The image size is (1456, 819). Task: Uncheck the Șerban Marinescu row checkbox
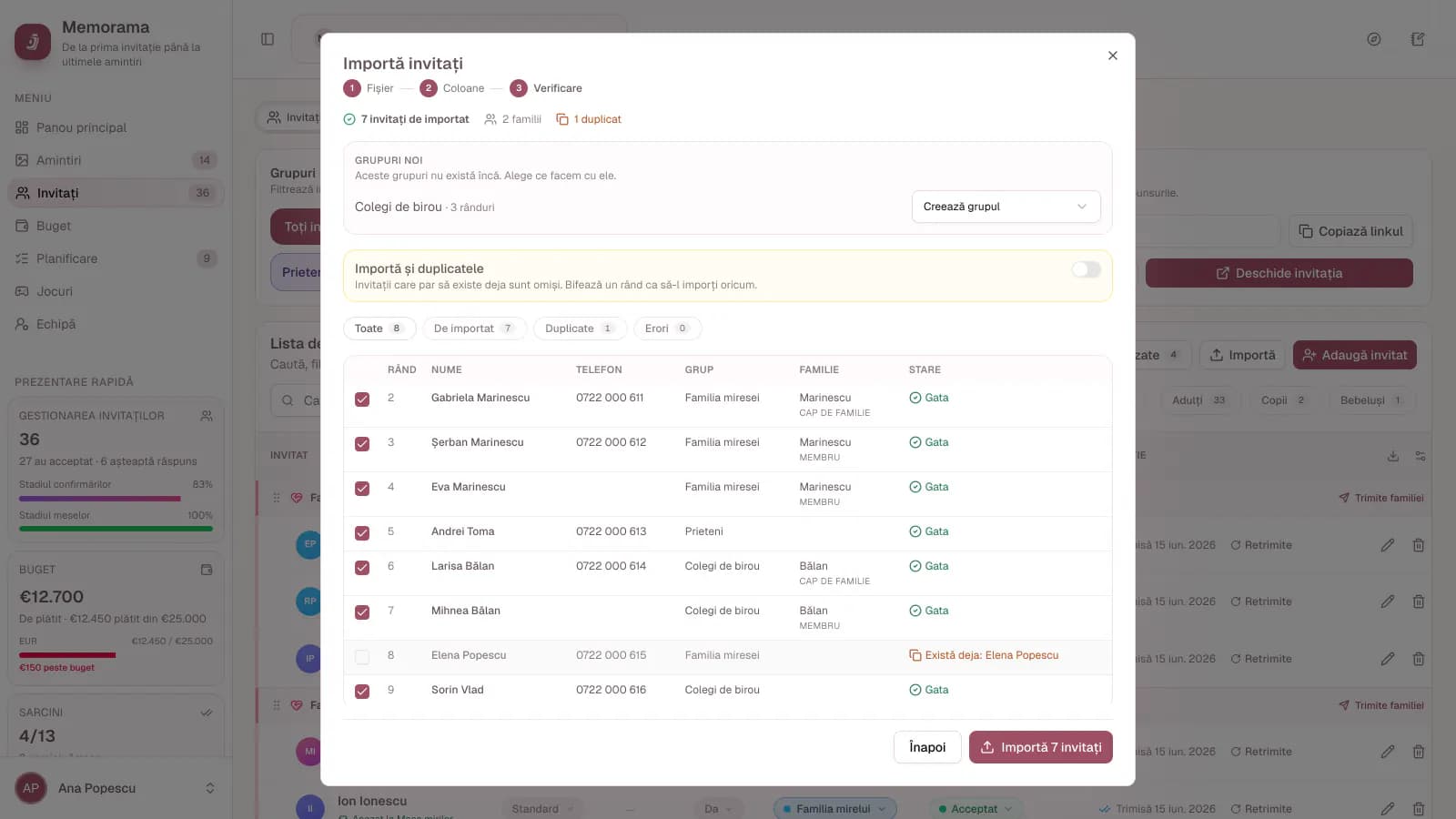(x=362, y=444)
